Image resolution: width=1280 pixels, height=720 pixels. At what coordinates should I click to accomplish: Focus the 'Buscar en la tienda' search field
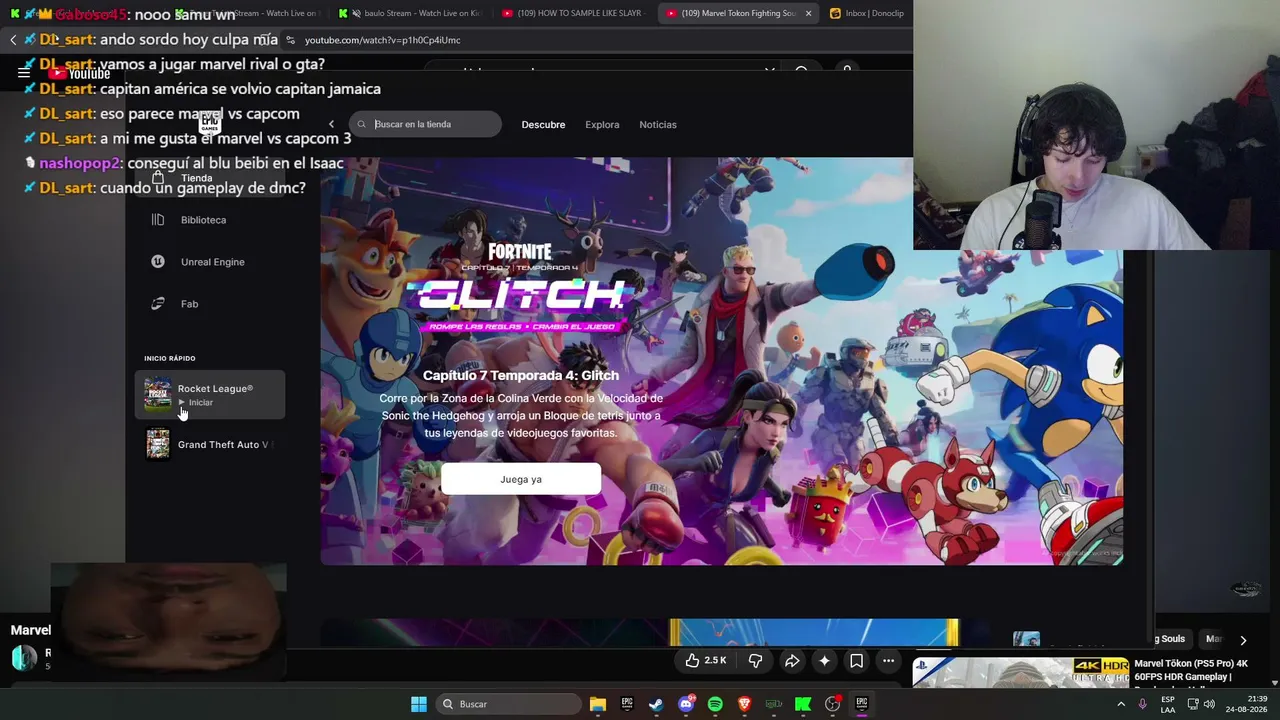pyautogui.click(x=425, y=124)
